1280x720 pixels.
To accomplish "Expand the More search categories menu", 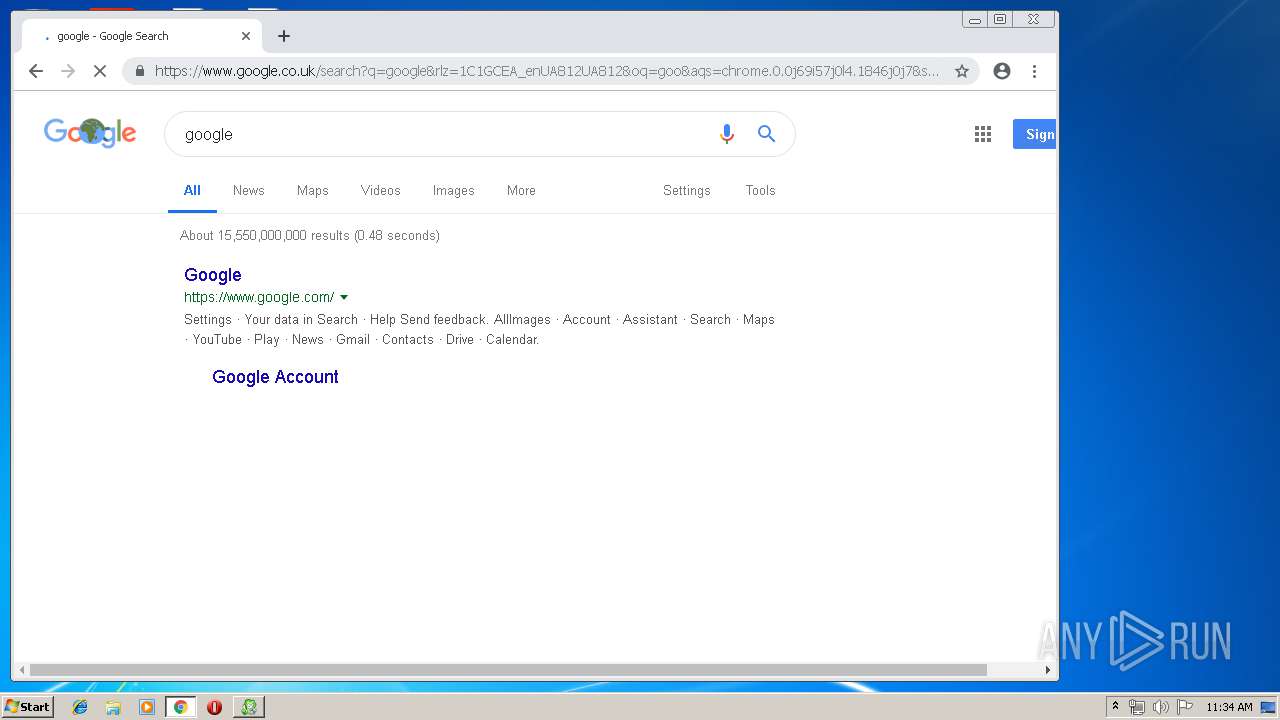I will point(521,190).
